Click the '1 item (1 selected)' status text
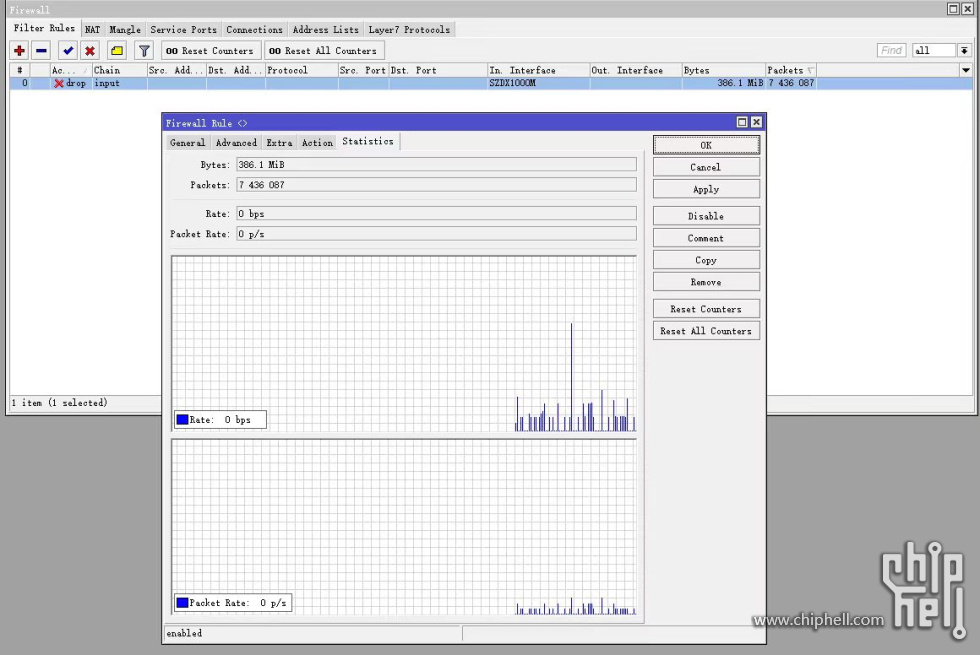Viewport: 980px width, 655px height. (59, 403)
